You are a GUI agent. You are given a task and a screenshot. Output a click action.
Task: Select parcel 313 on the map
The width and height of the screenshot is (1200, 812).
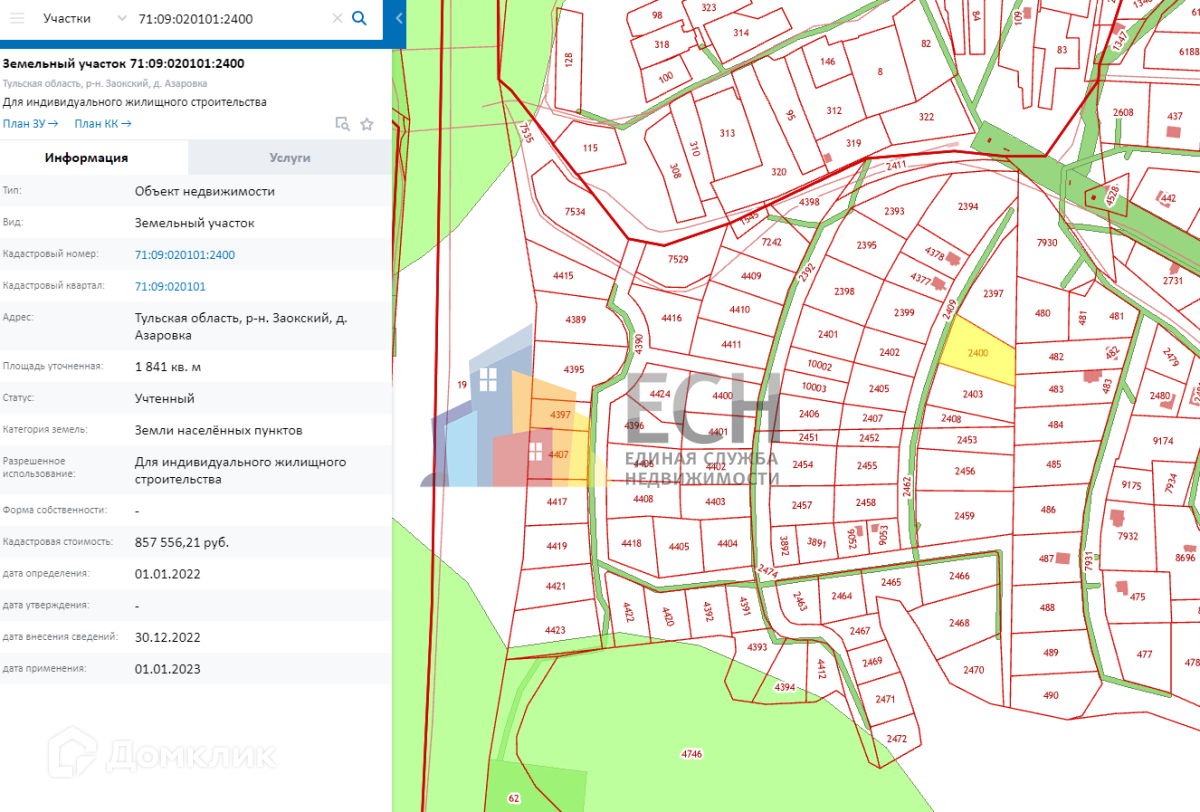[727, 133]
